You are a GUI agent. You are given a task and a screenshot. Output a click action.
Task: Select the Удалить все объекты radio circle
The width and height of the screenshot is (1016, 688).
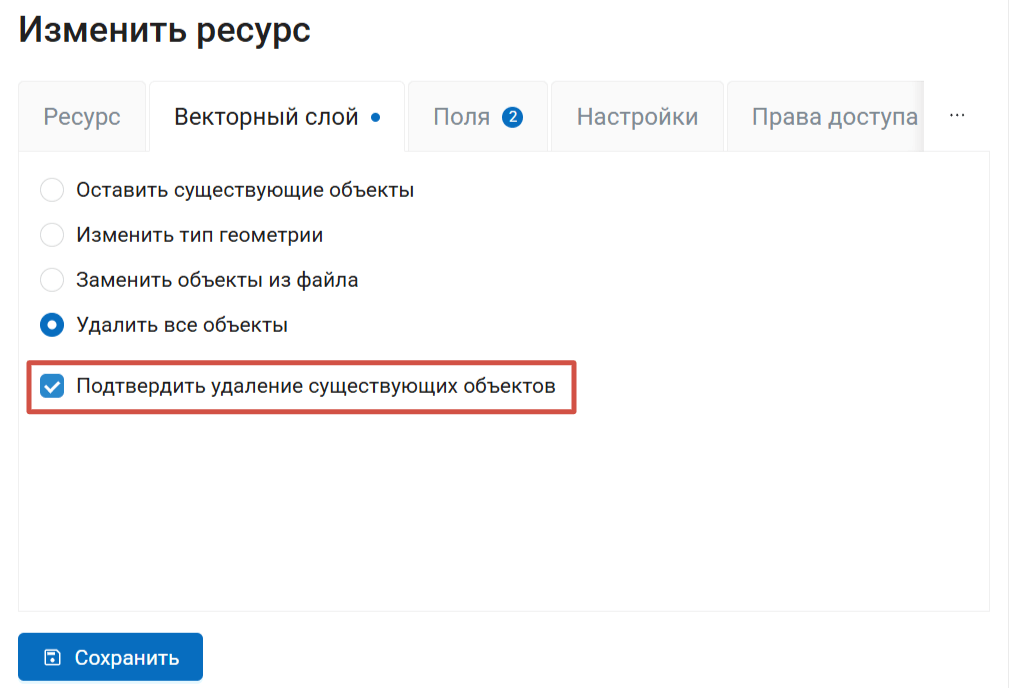pyautogui.click(x=52, y=325)
